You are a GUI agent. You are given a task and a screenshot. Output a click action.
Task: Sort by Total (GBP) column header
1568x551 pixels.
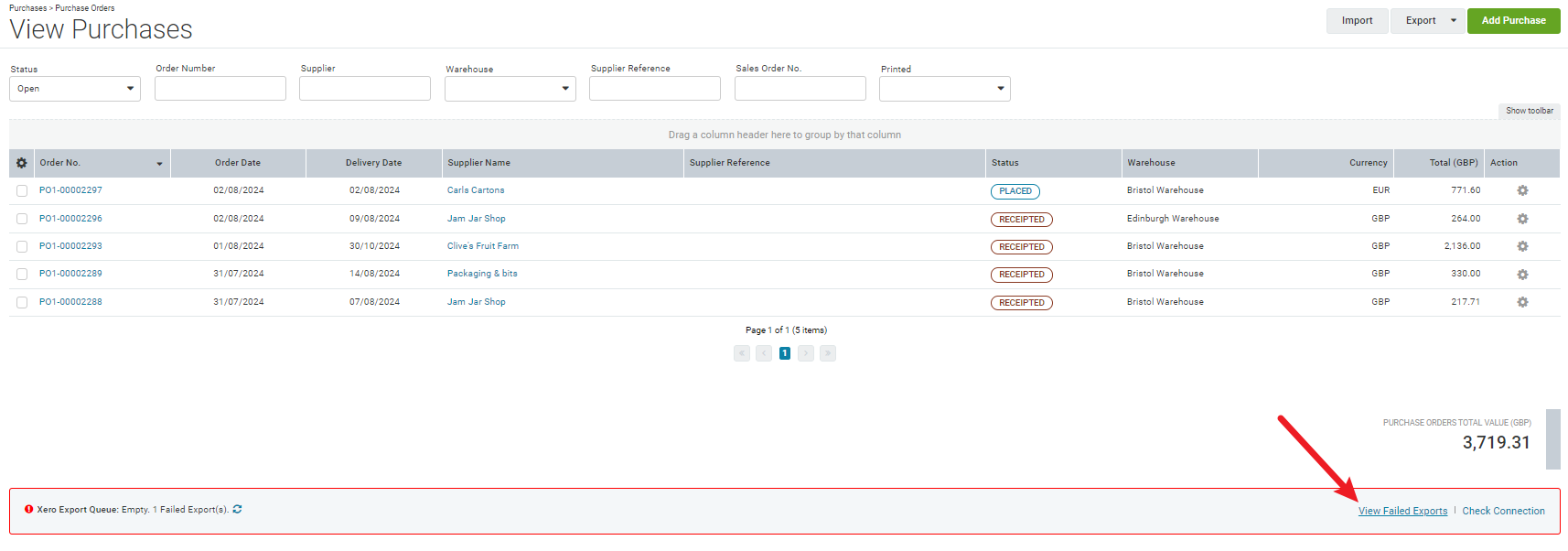pyautogui.click(x=1438, y=163)
